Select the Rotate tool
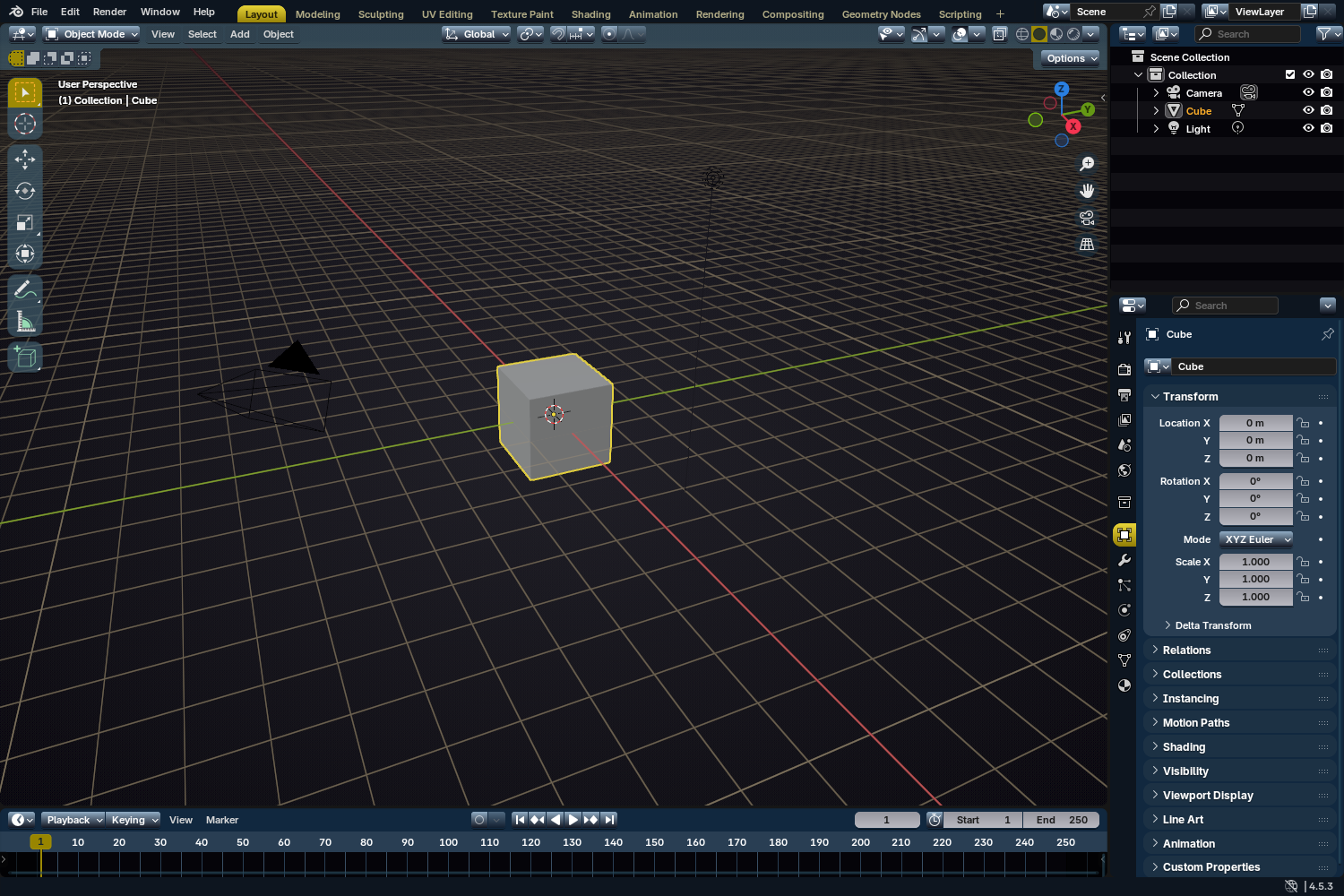Image resolution: width=1344 pixels, height=896 pixels. click(25, 191)
